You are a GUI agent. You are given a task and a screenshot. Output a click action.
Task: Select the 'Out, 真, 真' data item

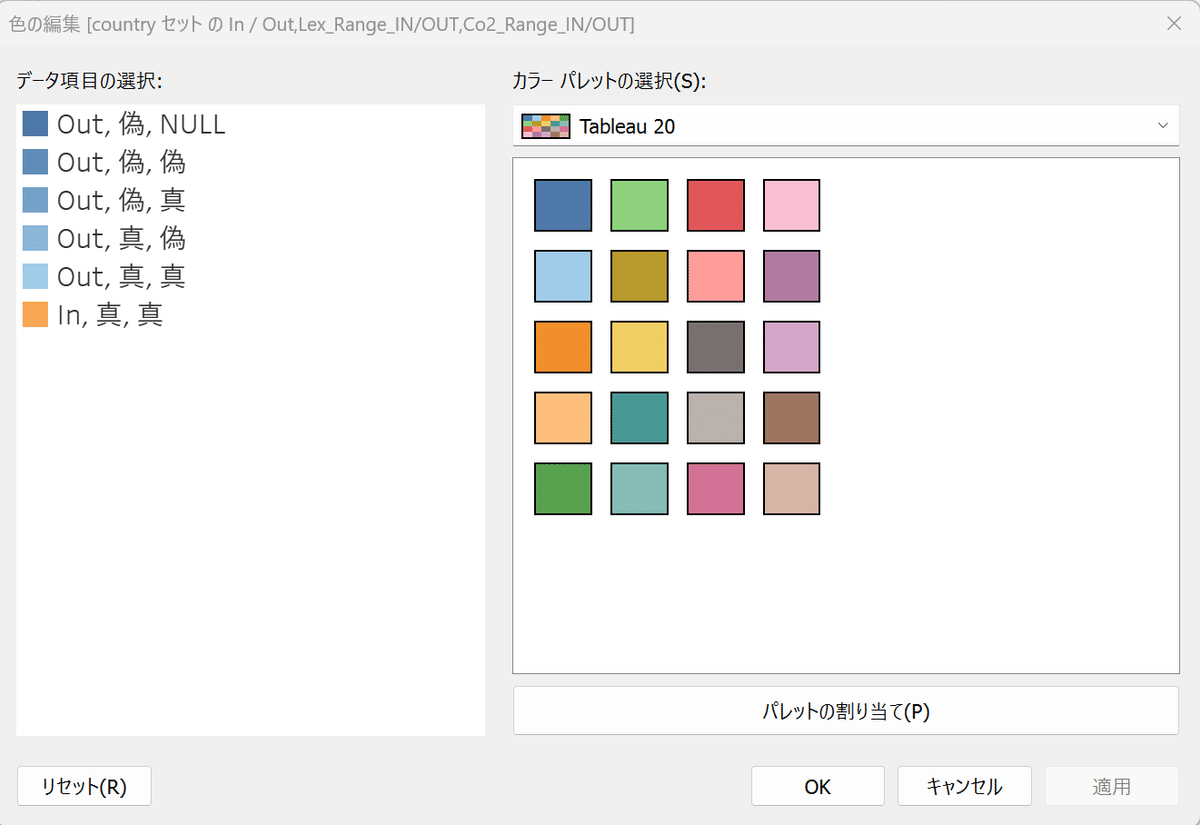250,276
